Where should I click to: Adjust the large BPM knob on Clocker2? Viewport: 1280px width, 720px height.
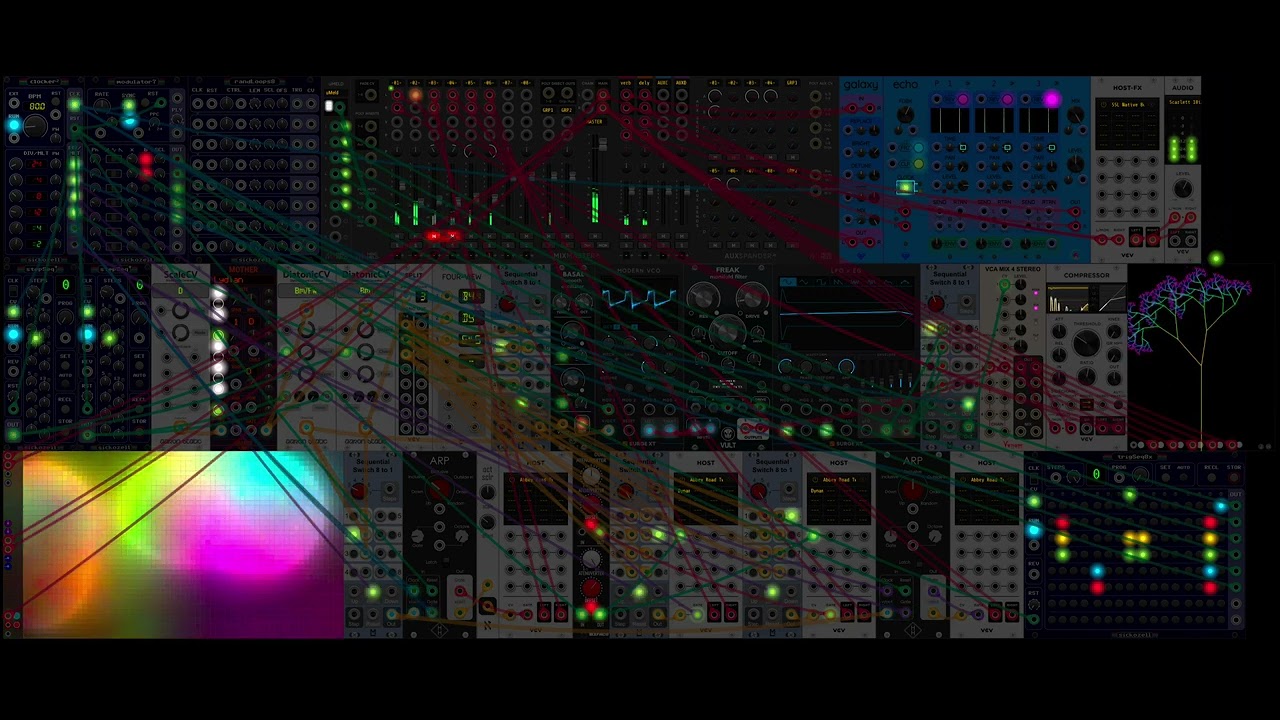click(x=36, y=125)
